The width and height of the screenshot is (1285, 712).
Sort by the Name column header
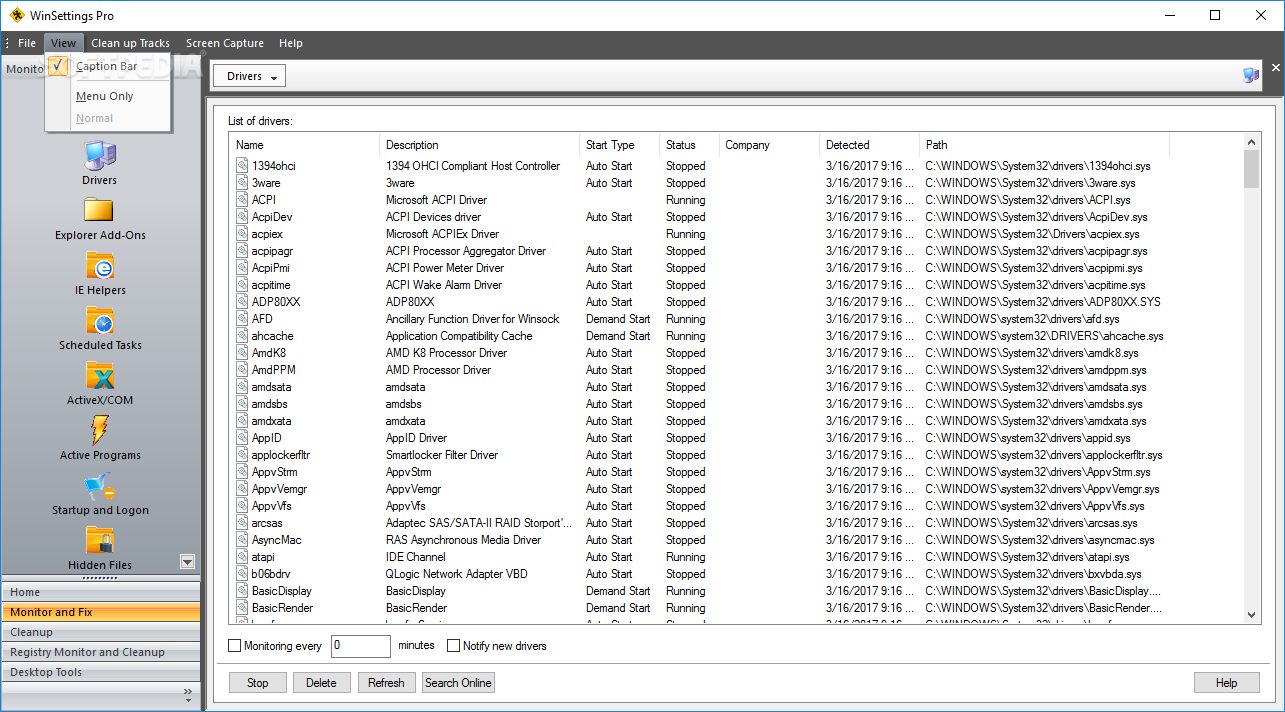pos(304,145)
